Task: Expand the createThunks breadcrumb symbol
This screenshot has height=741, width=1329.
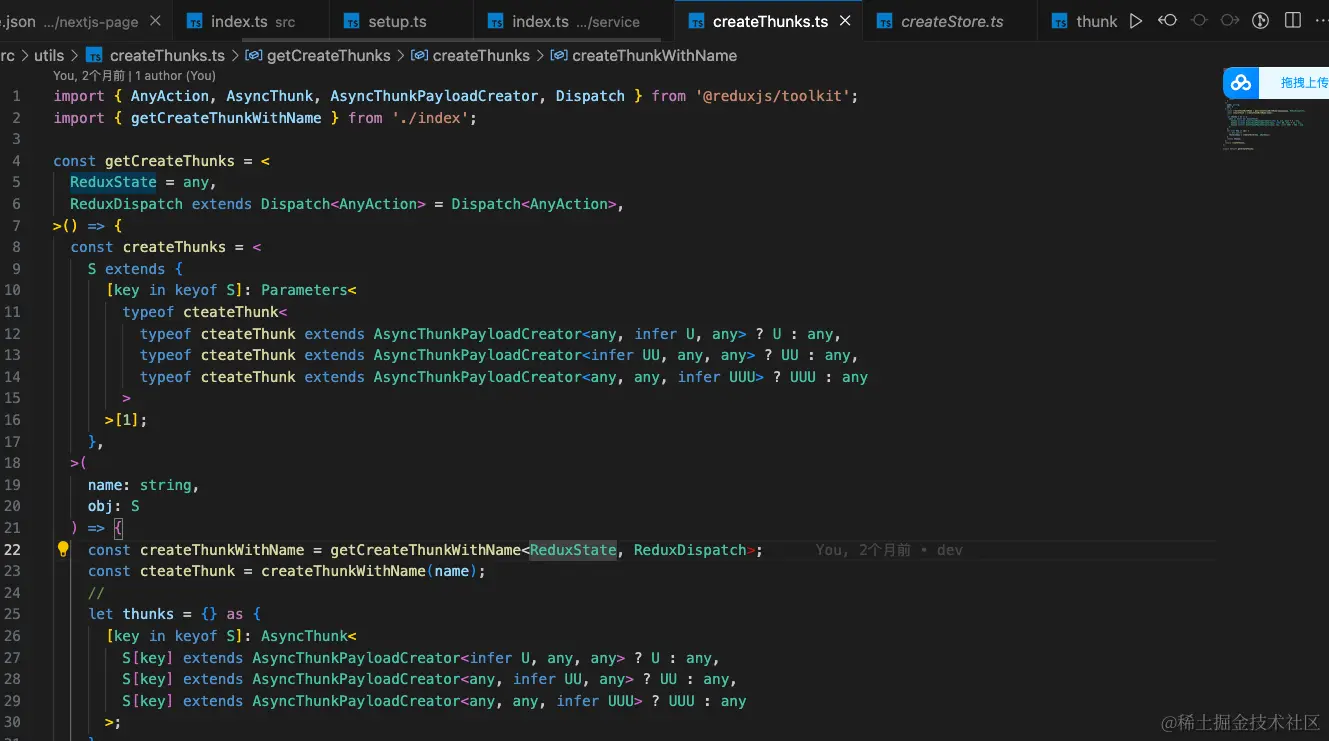Action: click(x=470, y=56)
